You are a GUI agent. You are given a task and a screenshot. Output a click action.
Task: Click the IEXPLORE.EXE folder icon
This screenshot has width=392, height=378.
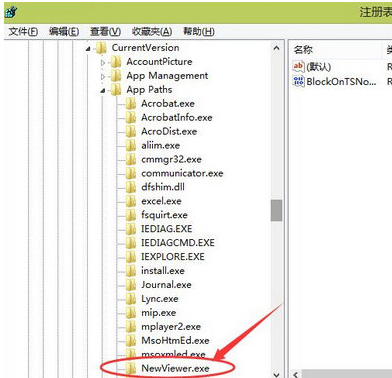[x=131, y=257]
